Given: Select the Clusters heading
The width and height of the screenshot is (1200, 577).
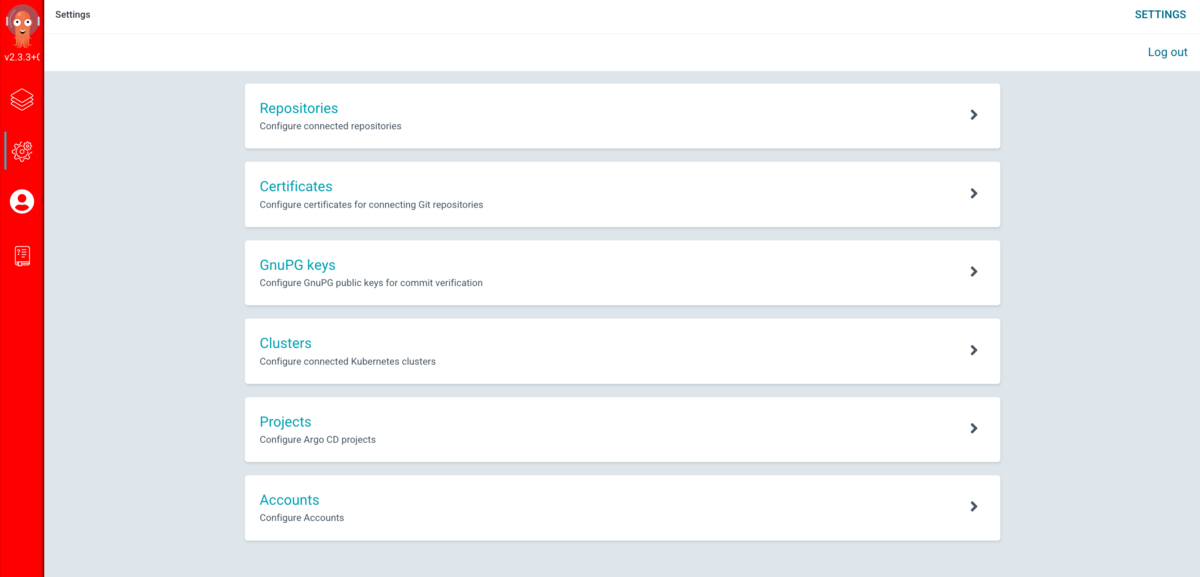Looking at the screenshot, I should [286, 343].
